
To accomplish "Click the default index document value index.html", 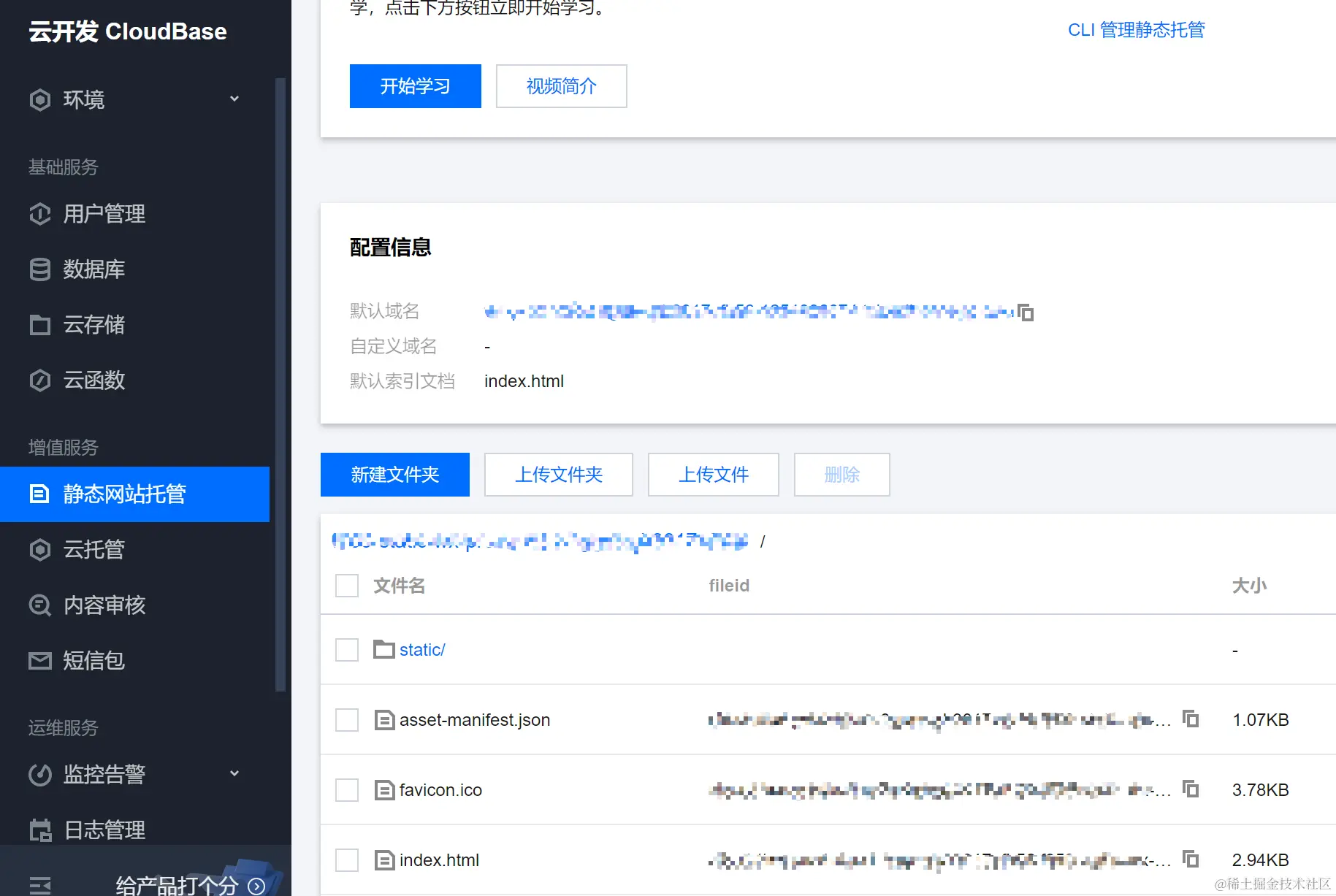I will (x=524, y=381).
